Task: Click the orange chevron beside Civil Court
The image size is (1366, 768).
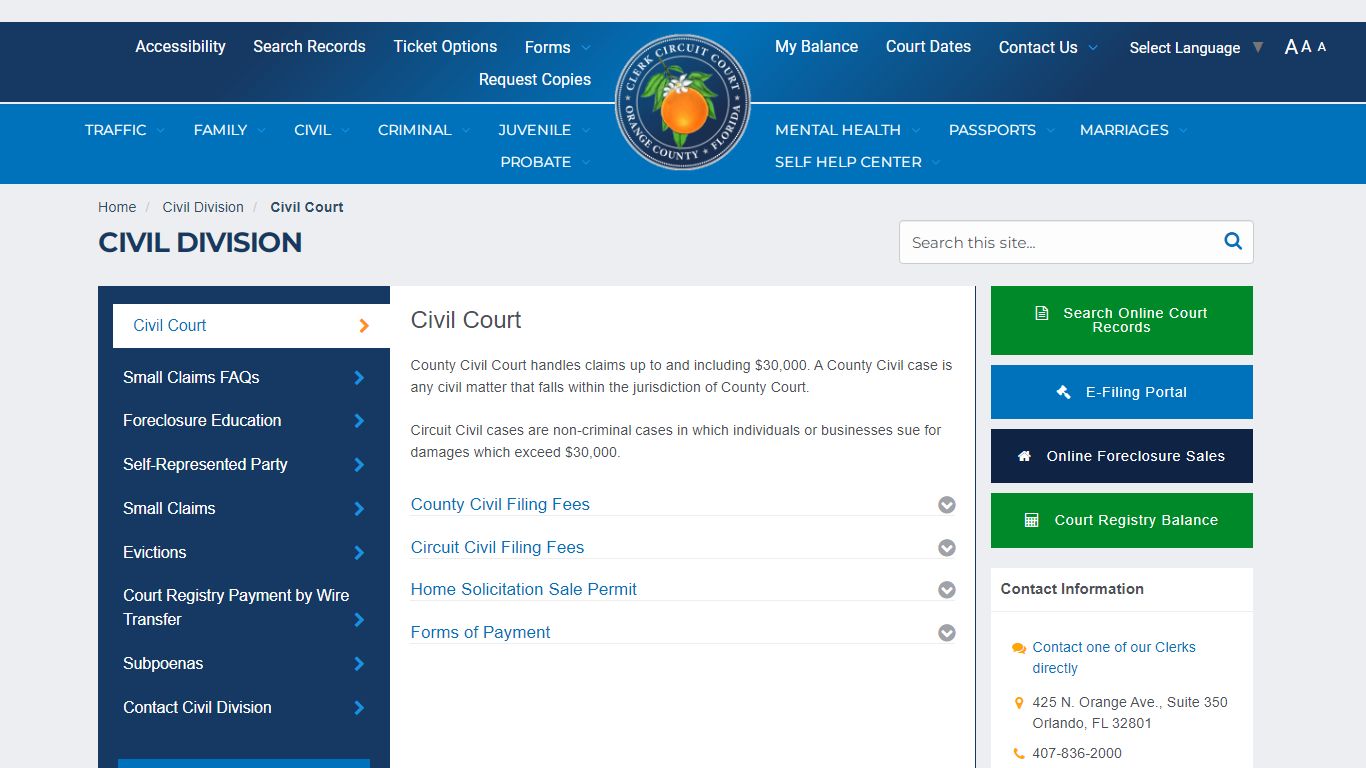Action: (364, 326)
